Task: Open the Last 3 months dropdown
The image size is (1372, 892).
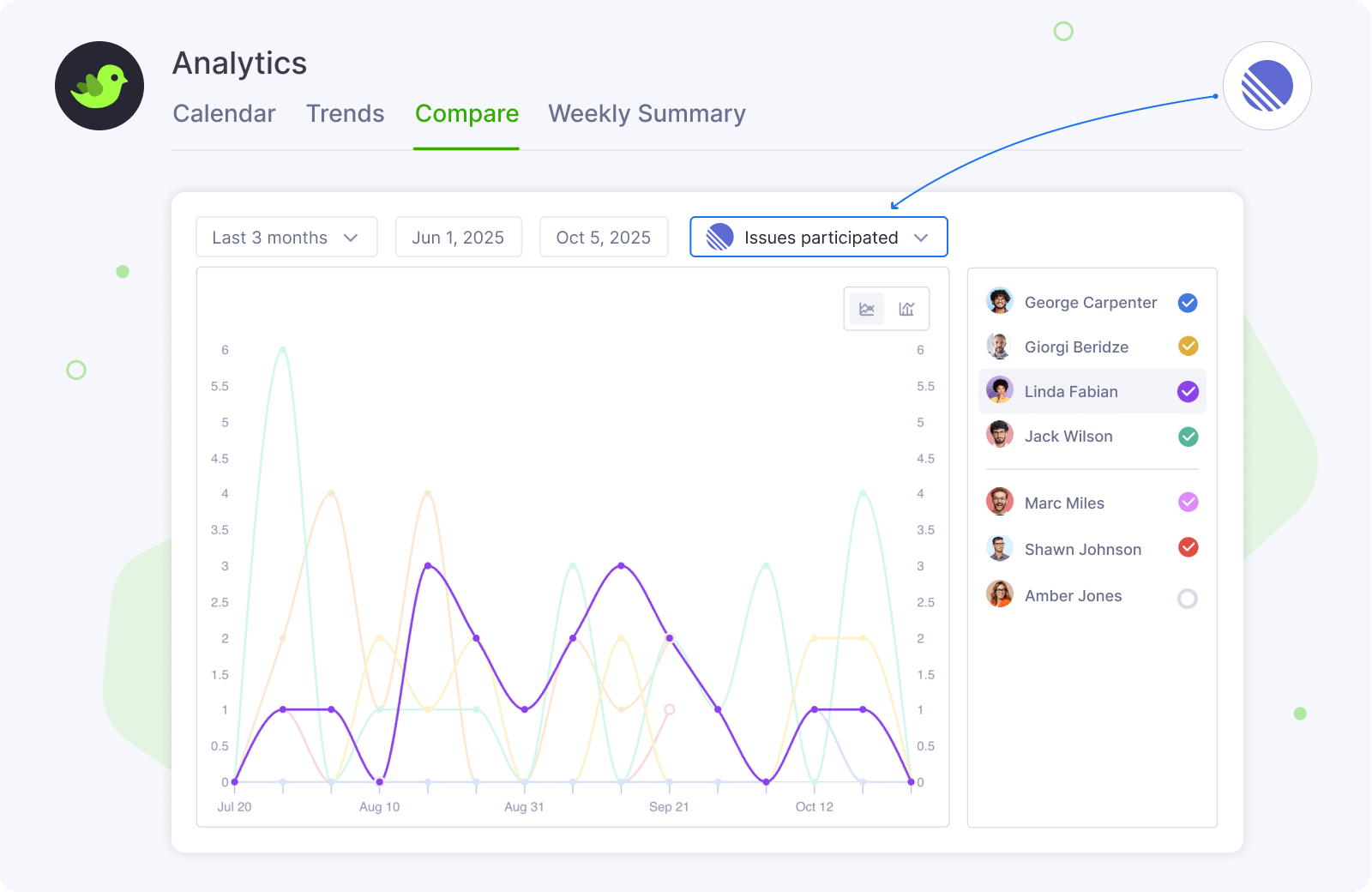Action: coord(286,238)
